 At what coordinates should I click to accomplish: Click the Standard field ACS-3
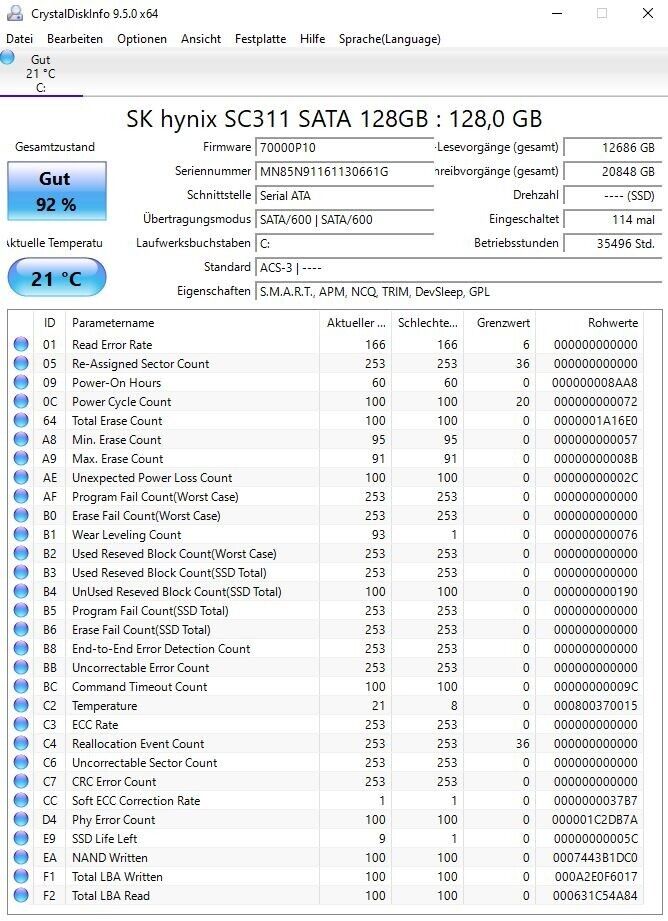459,267
